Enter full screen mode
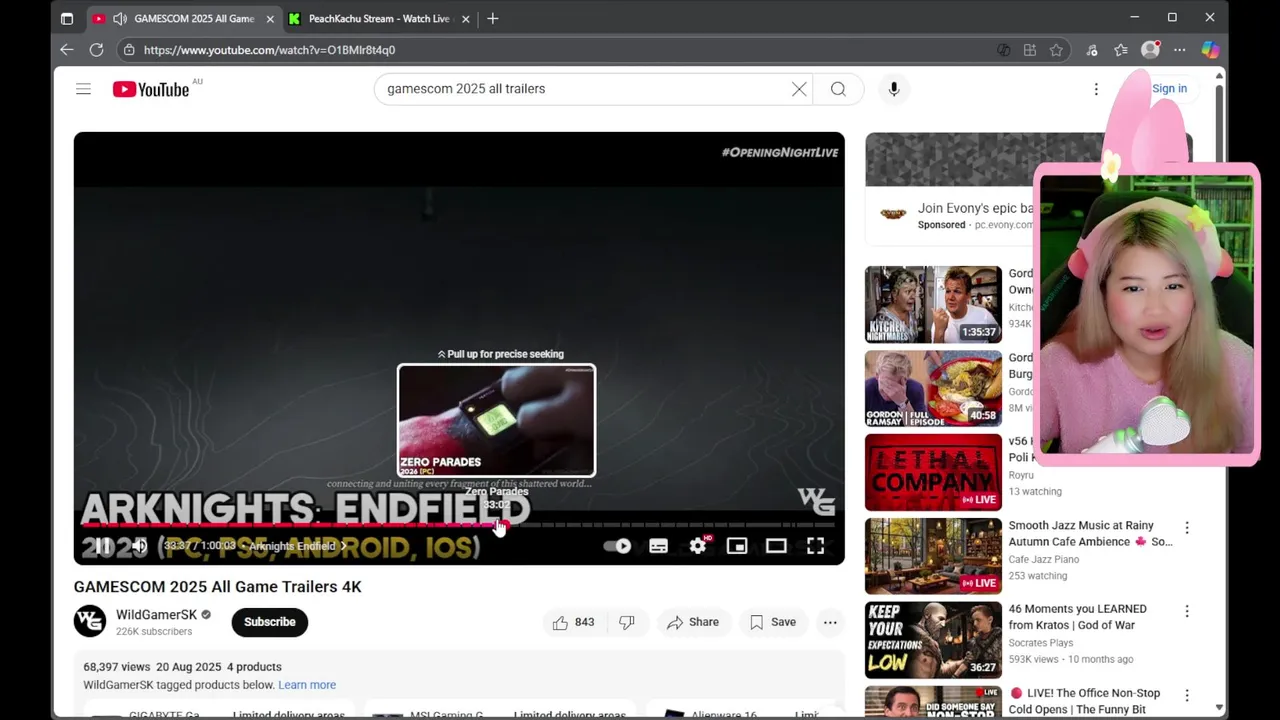The width and height of the screenshot is (1280, 720). click(816, 546)
